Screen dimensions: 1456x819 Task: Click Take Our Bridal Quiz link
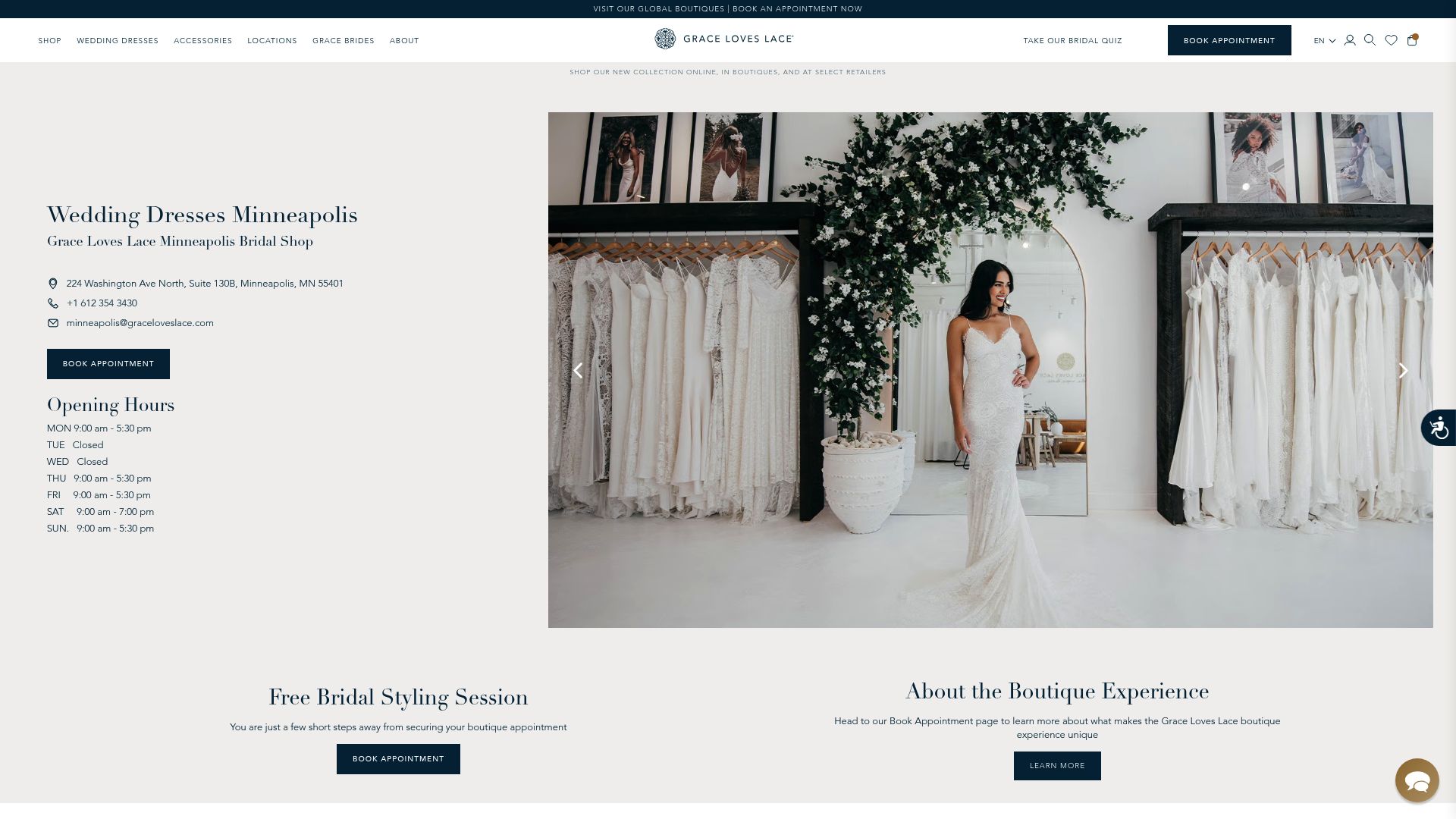1072,41
